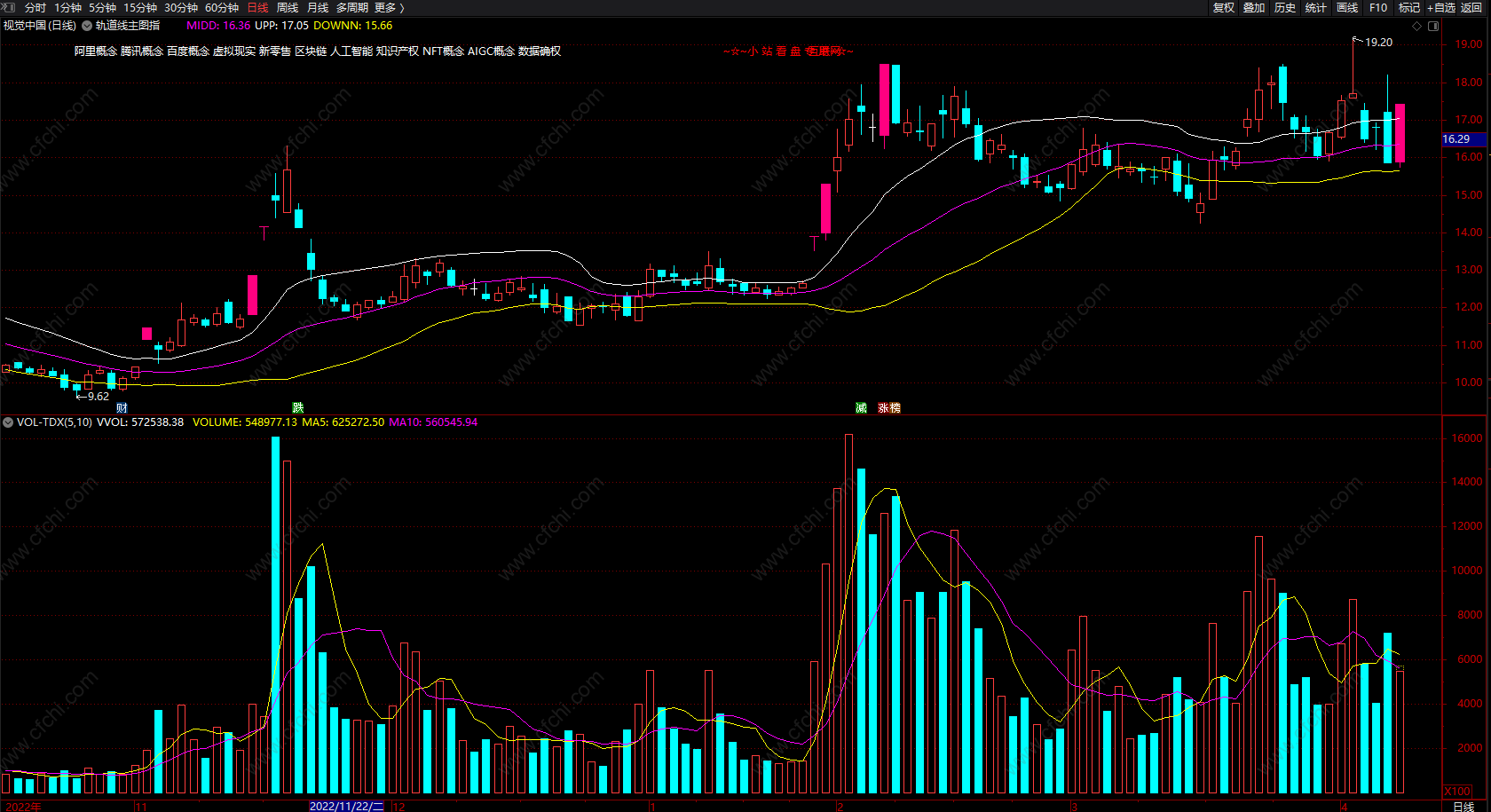1491x812 pixels.
Task: Click the 视觉中国(日线) stock title
Action: point(40,26)
